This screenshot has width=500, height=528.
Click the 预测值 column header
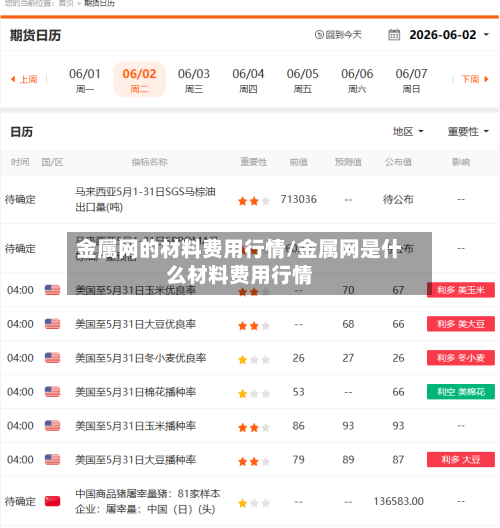(348, 162)
